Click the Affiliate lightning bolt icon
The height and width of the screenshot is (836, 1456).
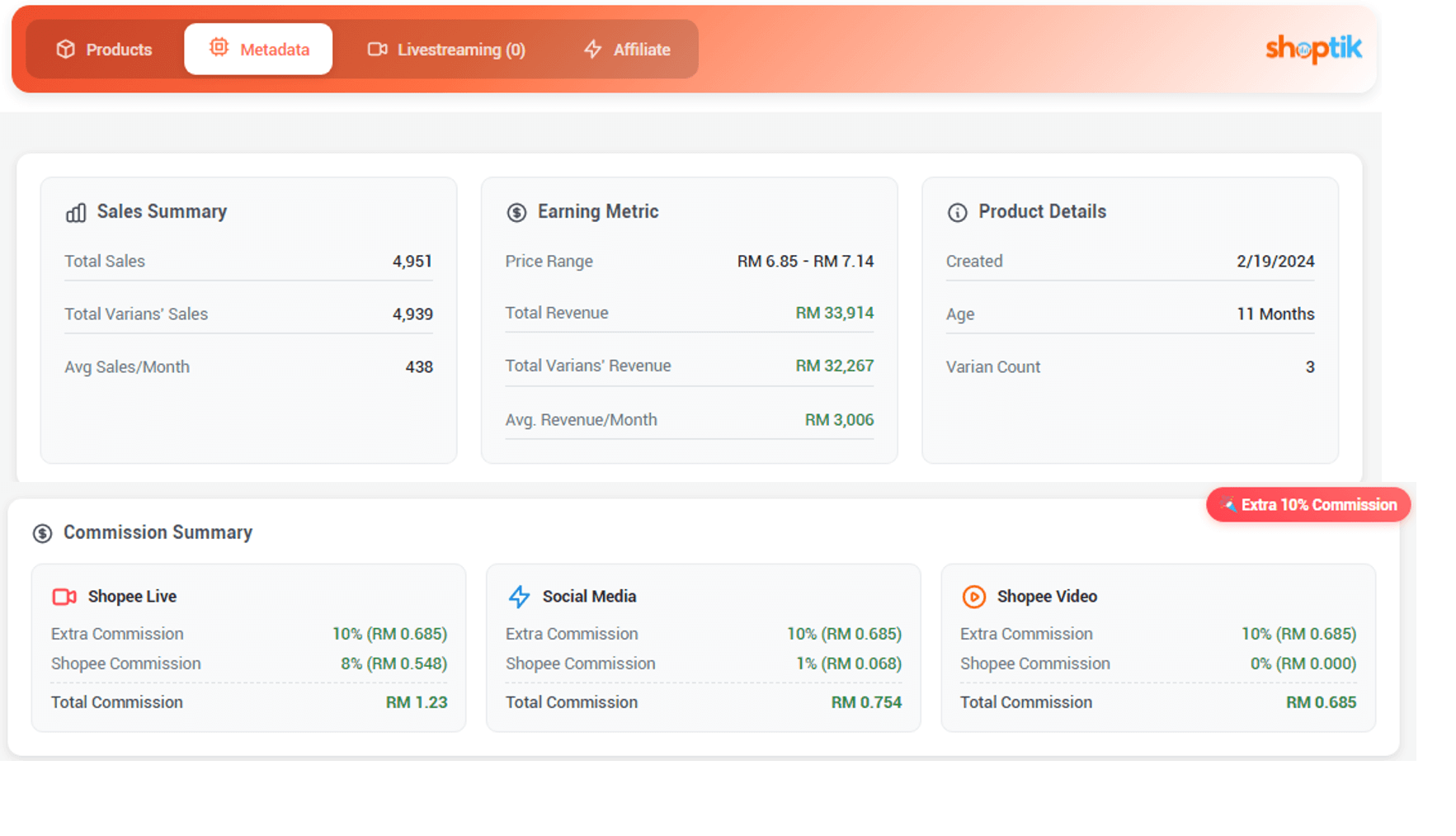pyautogui.click(x=592, y=50)
